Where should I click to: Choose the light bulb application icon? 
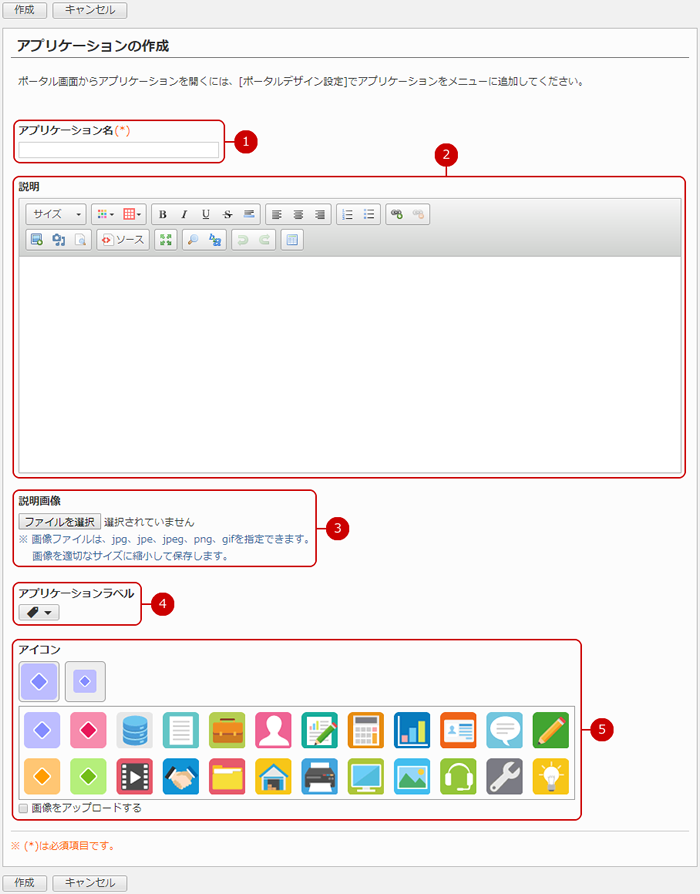pyautogui.click(x=550, y=776)
